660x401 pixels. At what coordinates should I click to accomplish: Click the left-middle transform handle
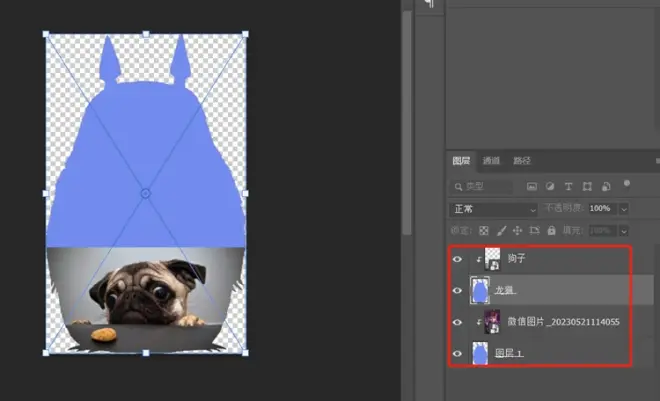coord(46,194)
